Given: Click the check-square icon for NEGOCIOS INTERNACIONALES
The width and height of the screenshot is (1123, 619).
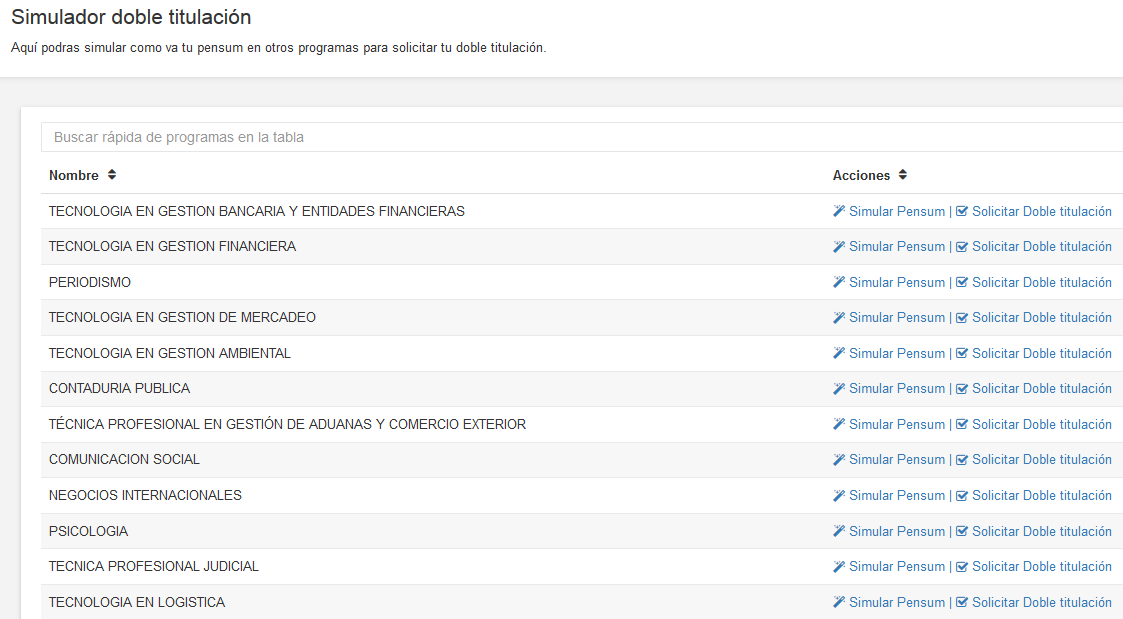Looking at the screenshot, I should point(962,495).
